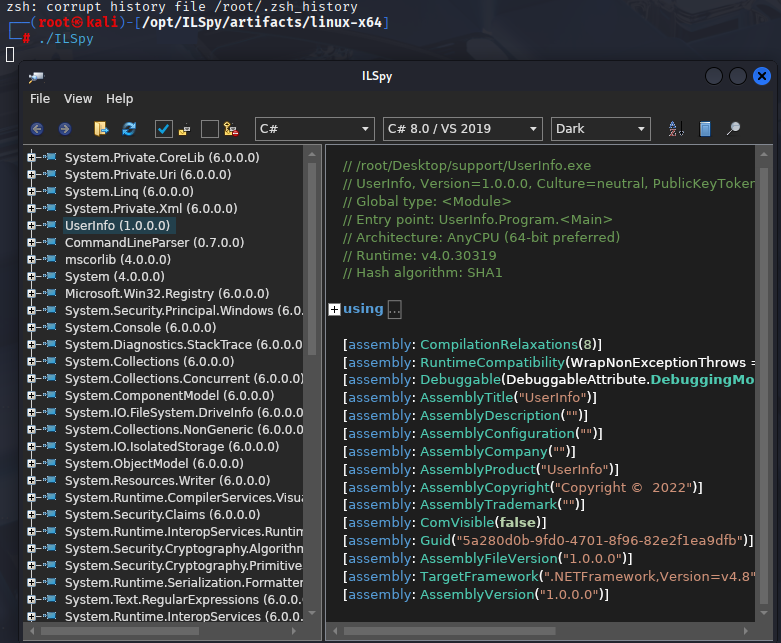Viewport: 781px width, 643px height.
Task: Click the assembly icon of System.Console
Action: [50, 327]
